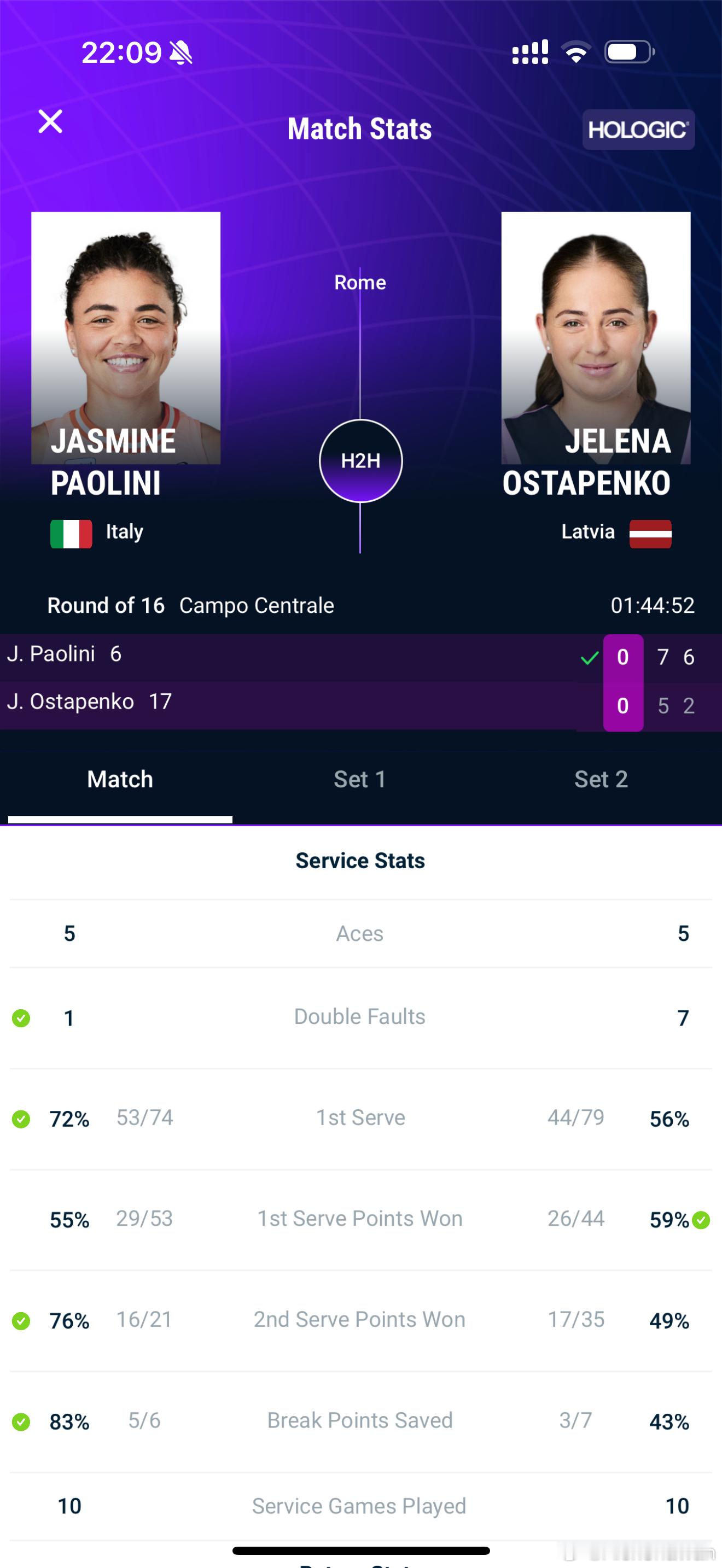Tap the Latvia flag icon

(x=650, y=534)
